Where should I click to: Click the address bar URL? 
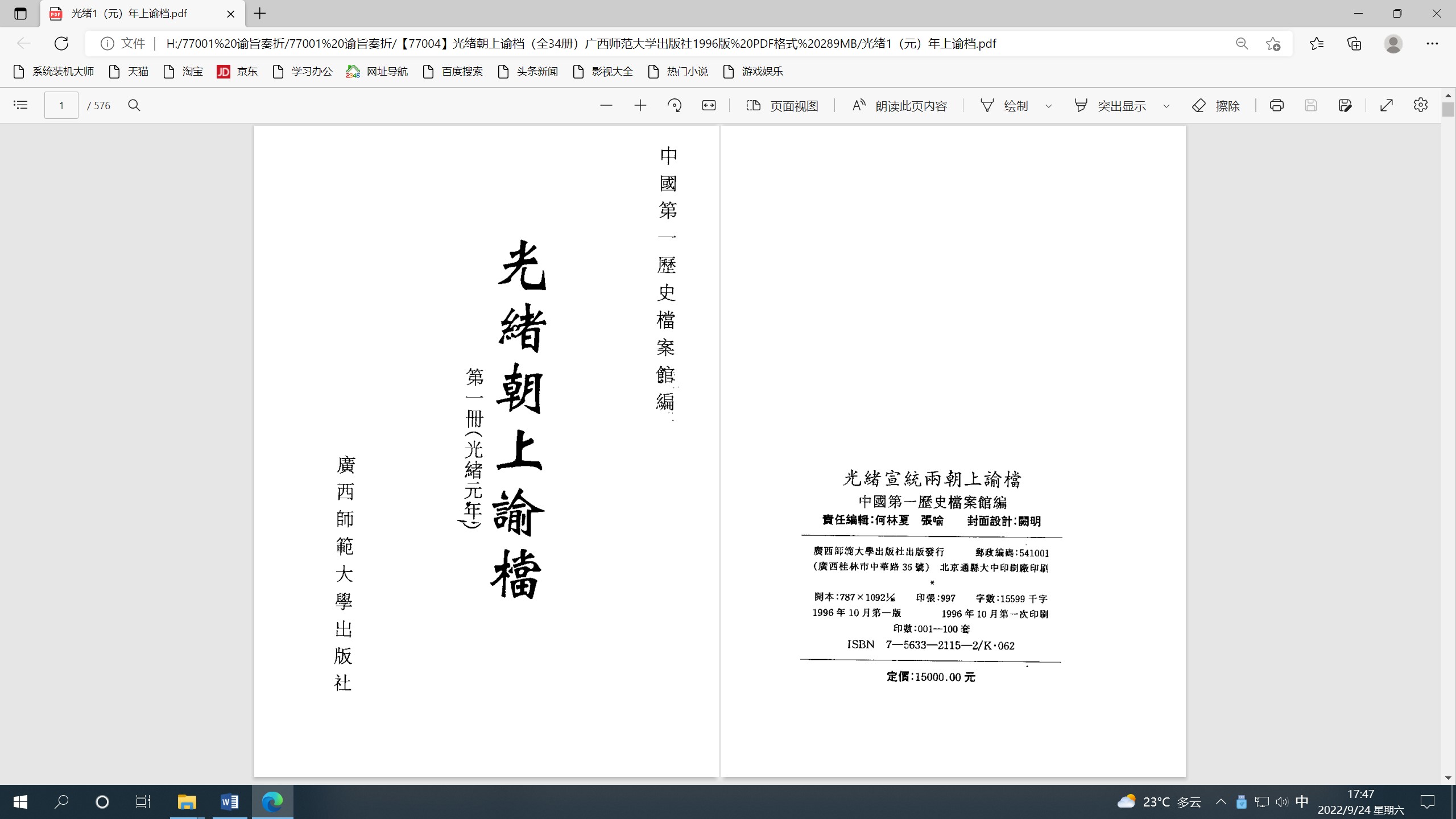pos(581,44)
